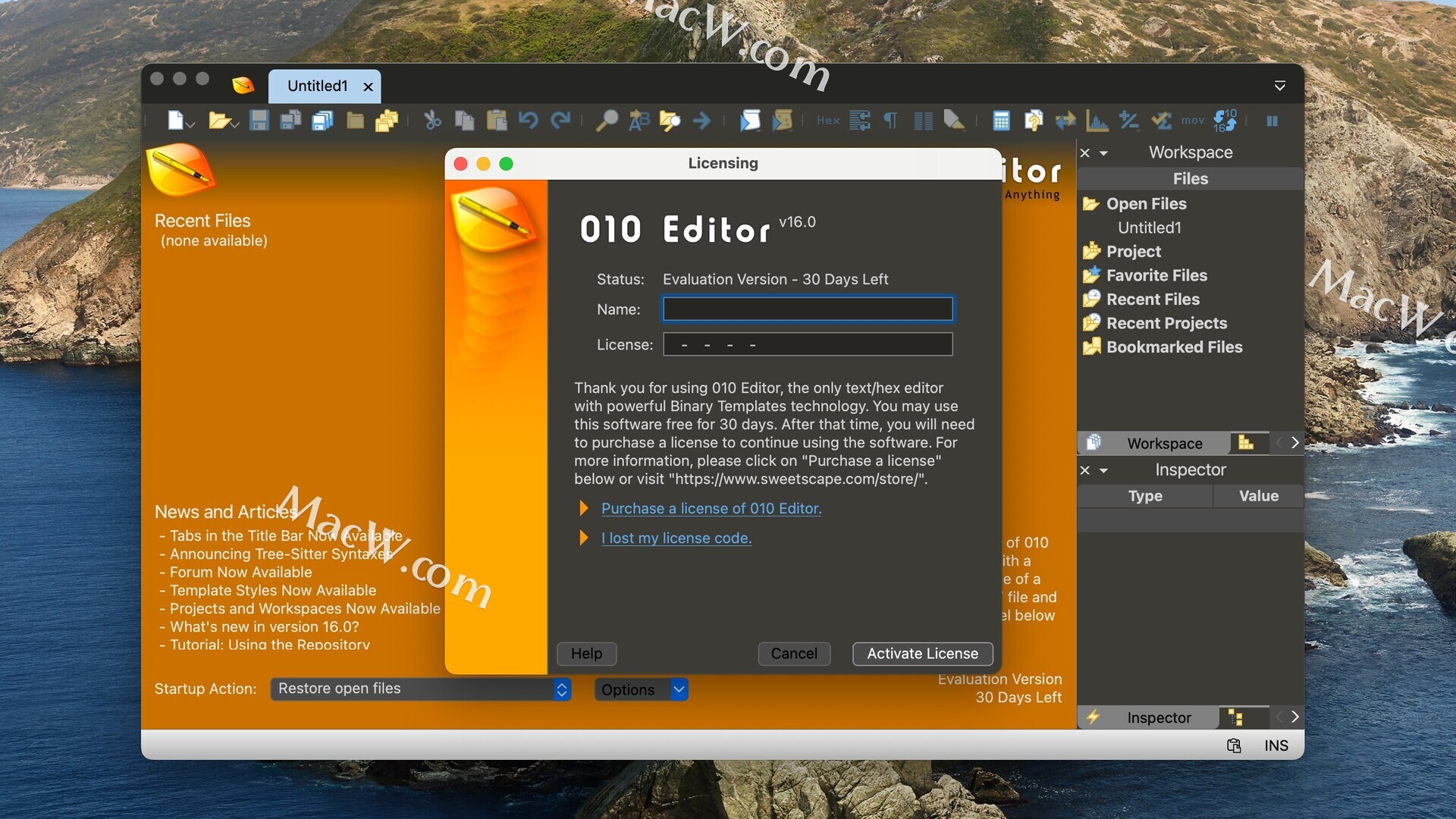Click the Replace AB icon

639,121
